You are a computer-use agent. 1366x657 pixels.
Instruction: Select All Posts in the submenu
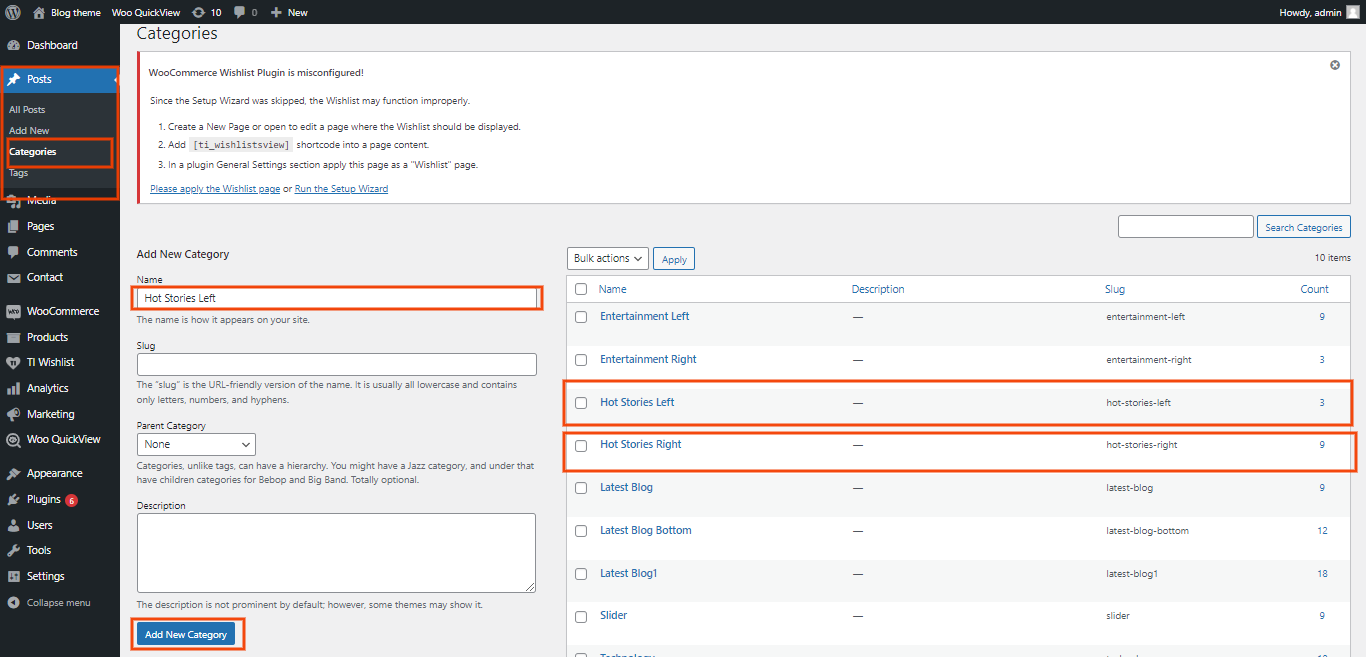pyautogui.click(x=27, y=110)
